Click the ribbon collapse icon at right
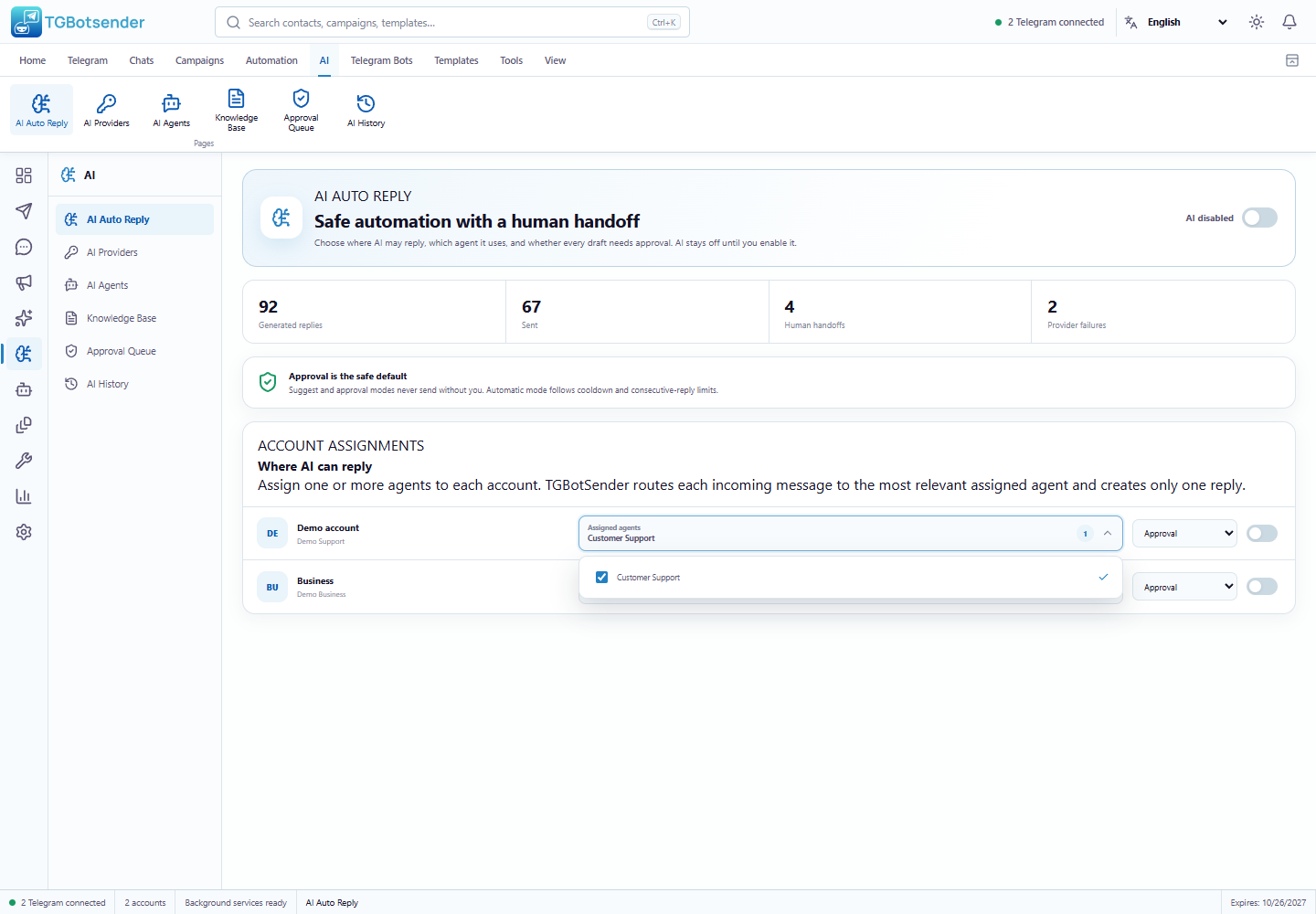 (1292, 60)
